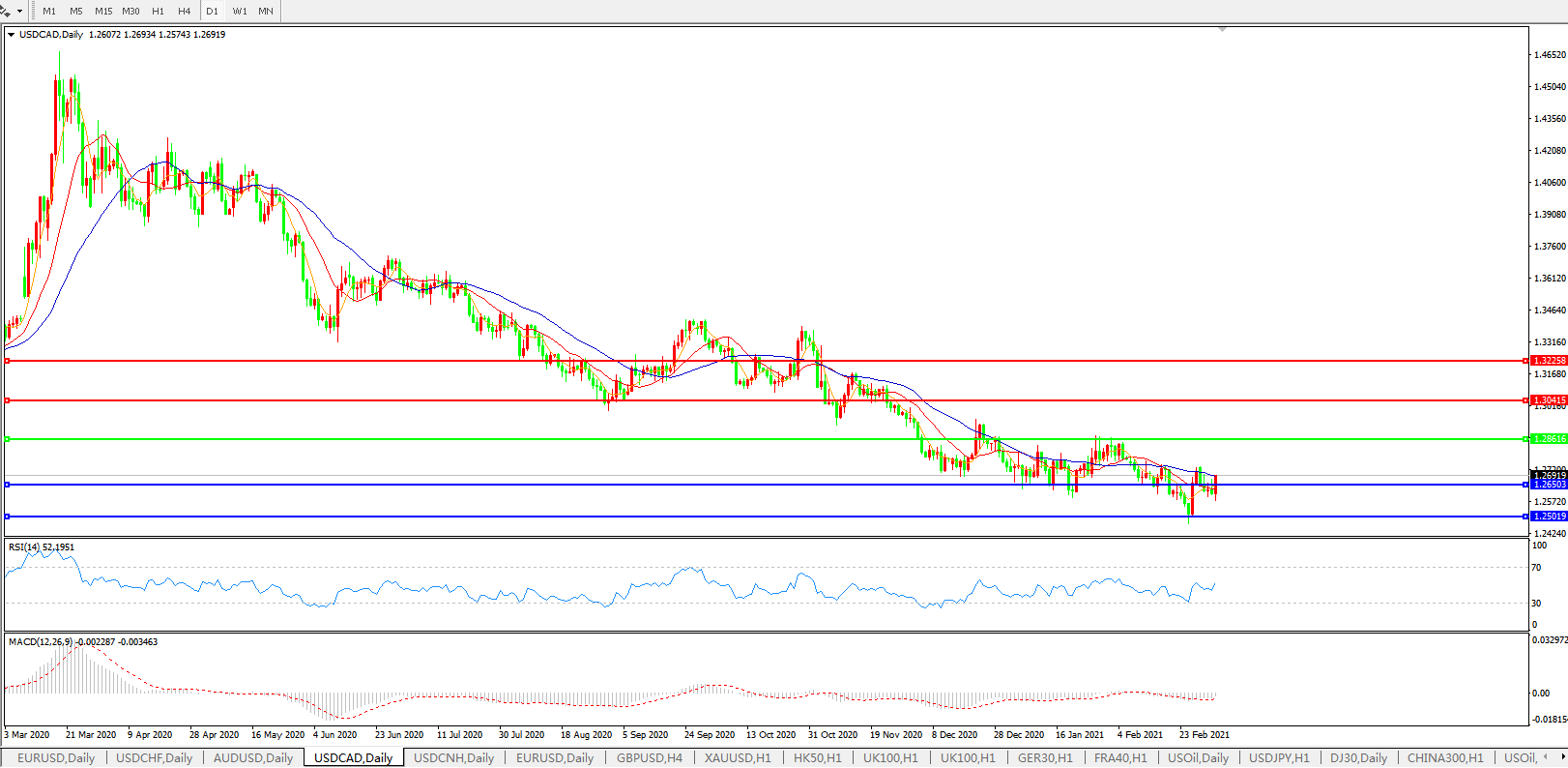Go to the USDJPY,H1 chart tab
The height and width of the screenshot is (768, 1568).
coord(1279,757)
